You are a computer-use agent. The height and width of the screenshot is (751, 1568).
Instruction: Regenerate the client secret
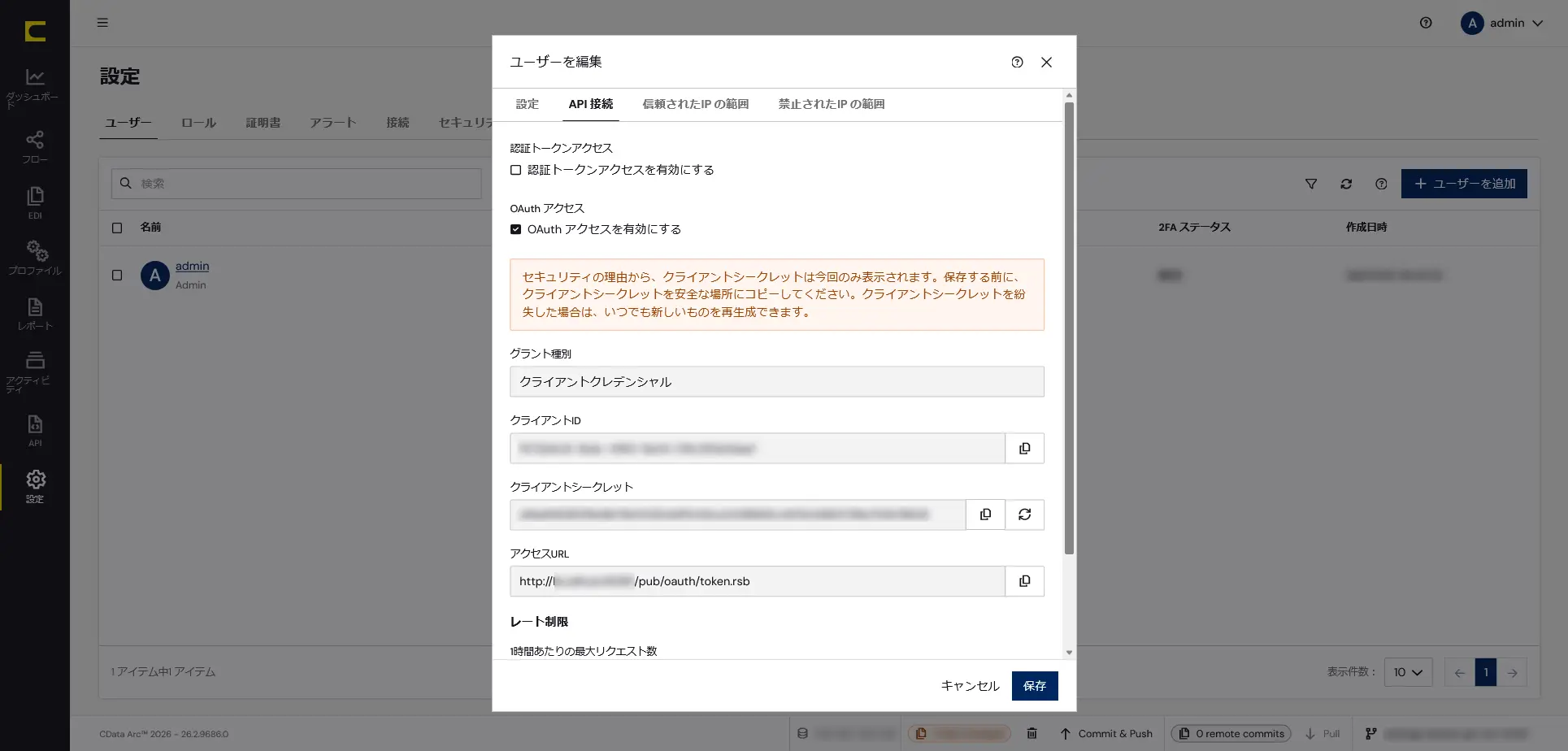(1024, 514)
